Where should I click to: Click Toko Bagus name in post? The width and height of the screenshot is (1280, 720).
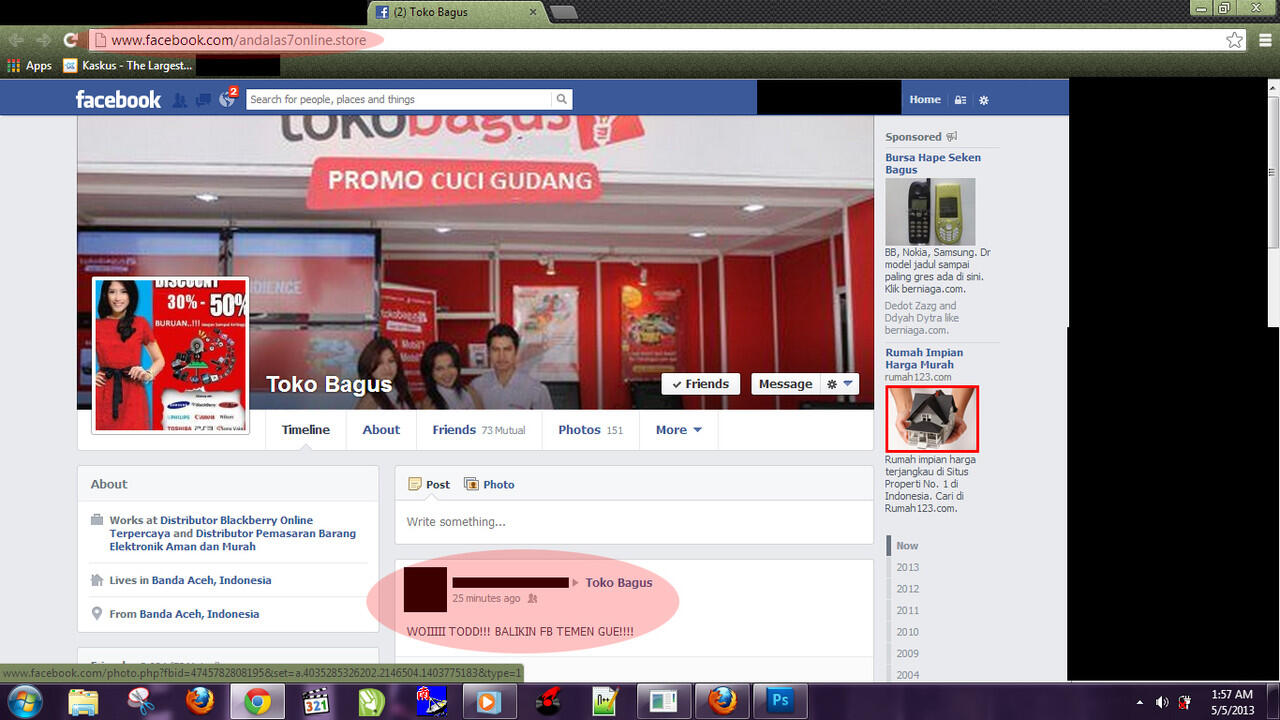pyautogui.click(x=619, y=582)
